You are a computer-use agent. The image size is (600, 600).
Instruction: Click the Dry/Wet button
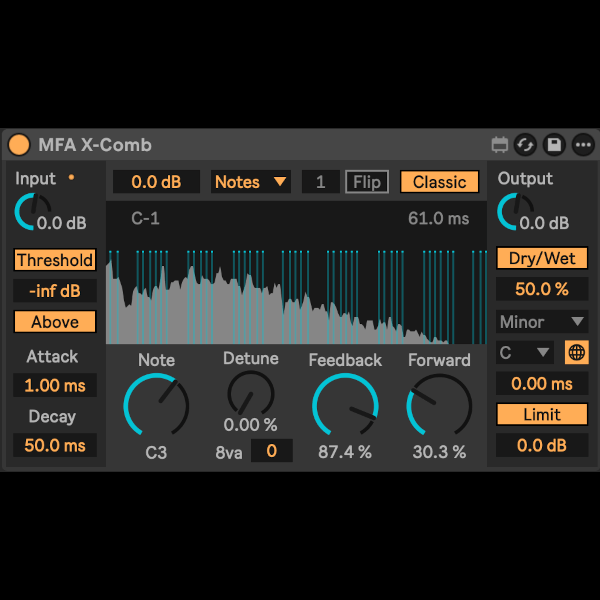[542, 259]
